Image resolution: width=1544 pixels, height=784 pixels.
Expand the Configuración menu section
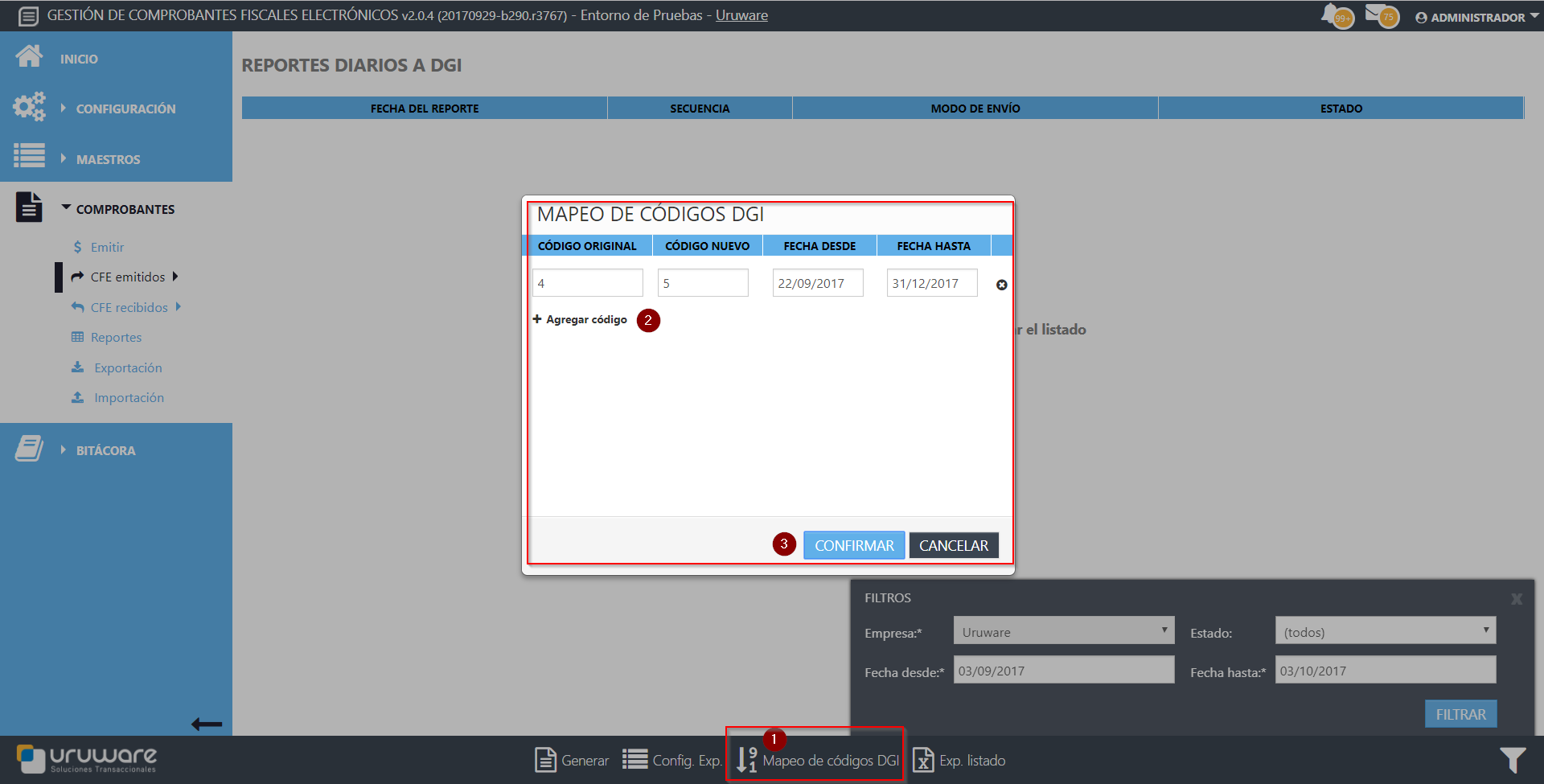(125, 109)
